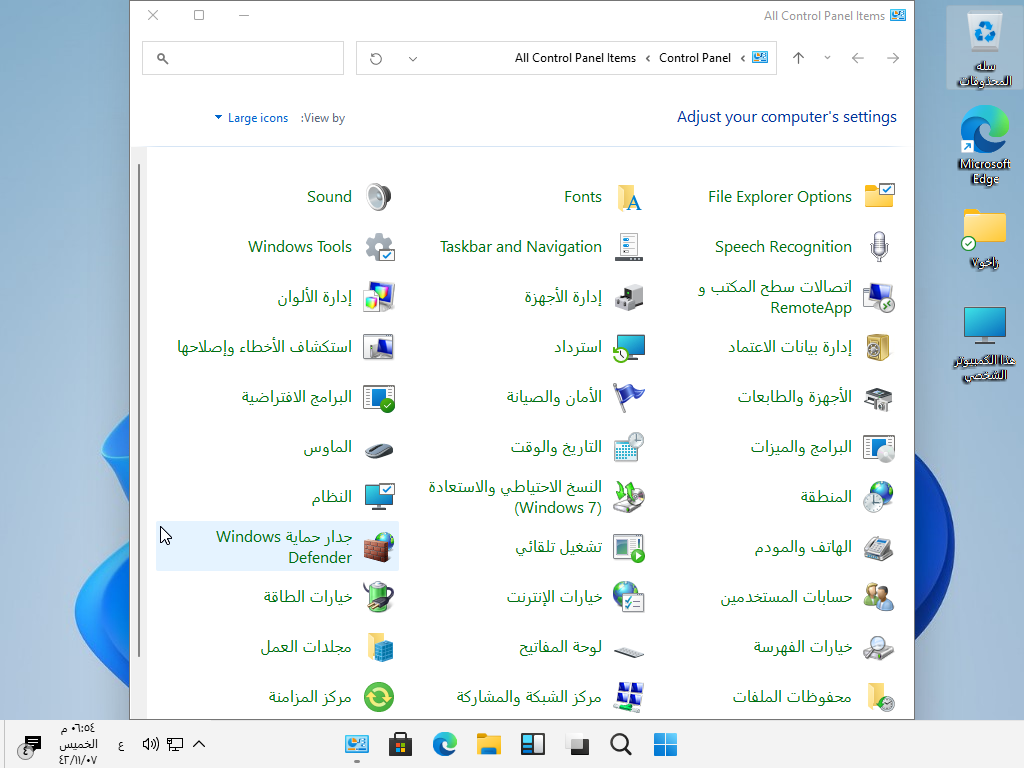Open Task View on taskbar
This screenshot has height=768, width=1024.
coord(577,744)
